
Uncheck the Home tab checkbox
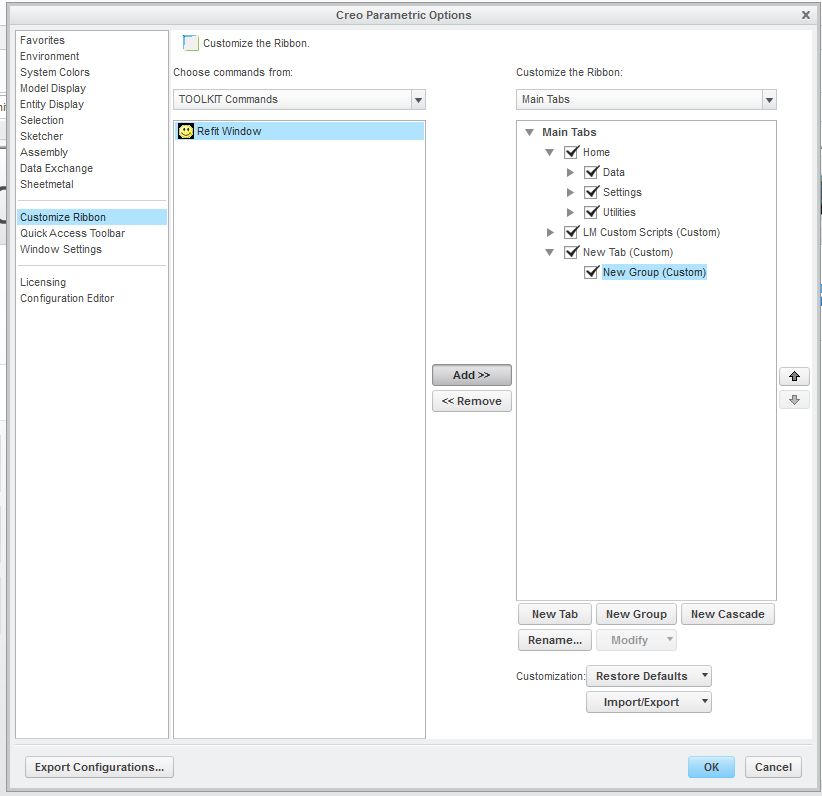point(571,152)
